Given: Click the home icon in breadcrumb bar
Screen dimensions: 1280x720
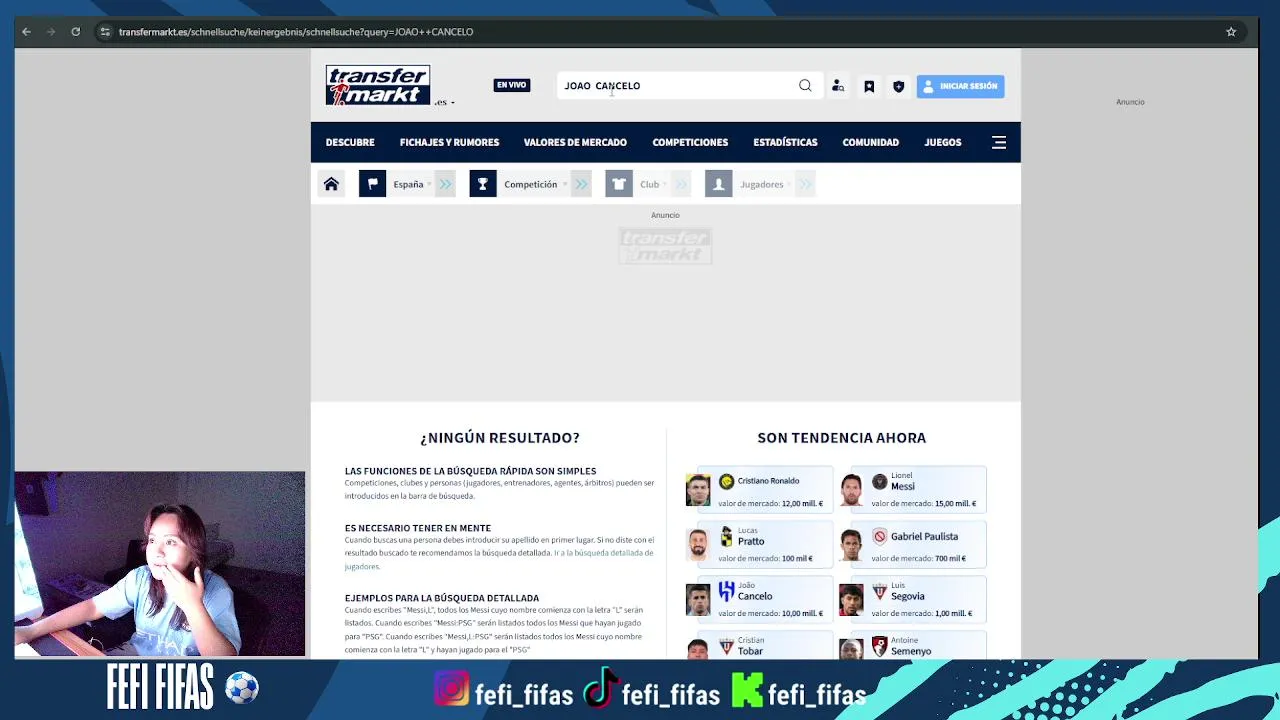Looking at the screenshot, I should click(331, 184).
